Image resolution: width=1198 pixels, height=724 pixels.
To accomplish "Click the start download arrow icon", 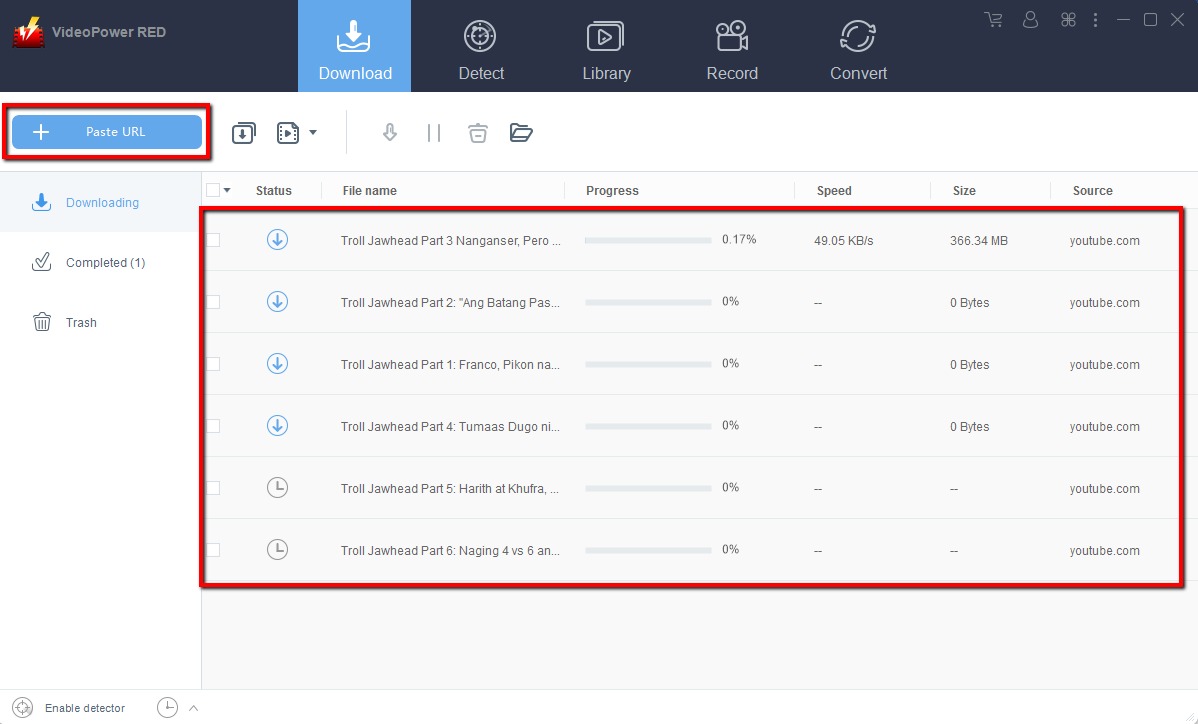I will tap(390, 133).
